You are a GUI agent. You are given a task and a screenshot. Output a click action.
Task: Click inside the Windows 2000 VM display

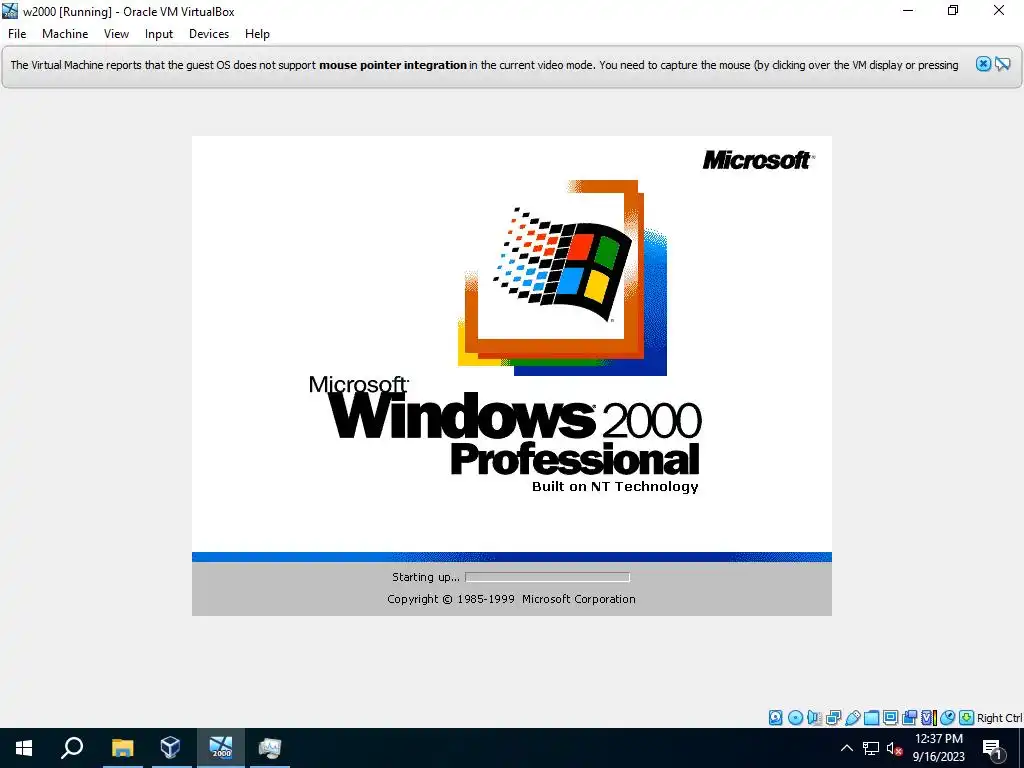point(512,376)
